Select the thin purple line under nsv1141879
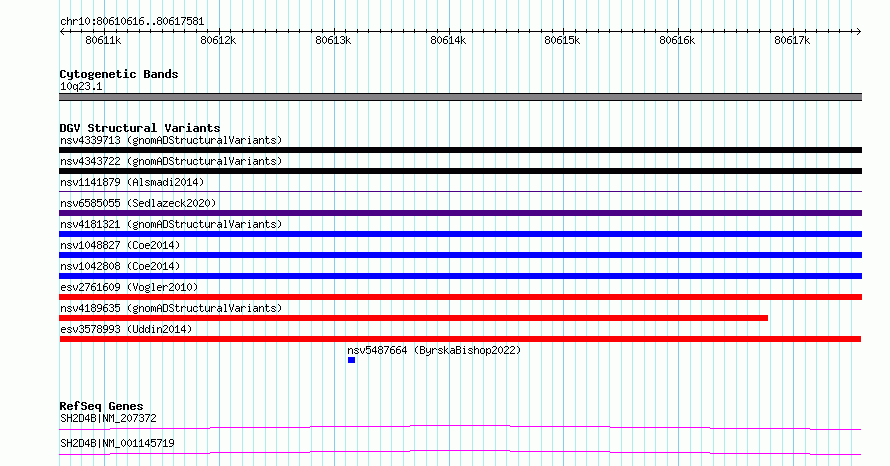 [460, 191]
